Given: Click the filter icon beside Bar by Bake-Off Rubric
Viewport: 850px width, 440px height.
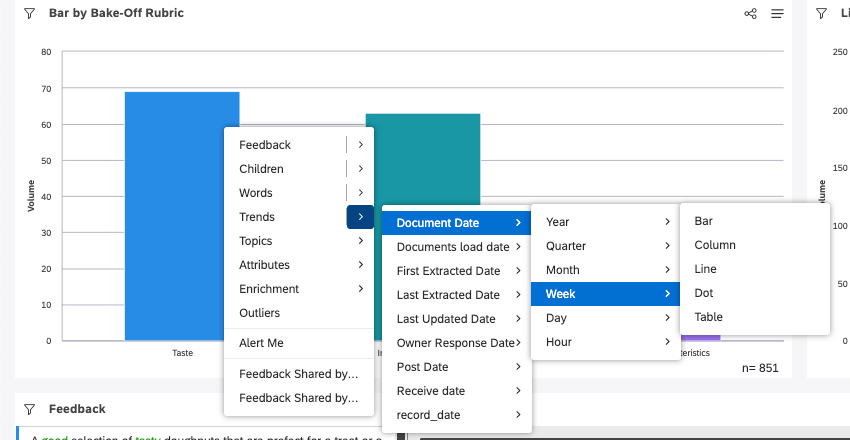Looking at the screenshot, I should pyautogui.click(x=29, y=14).
